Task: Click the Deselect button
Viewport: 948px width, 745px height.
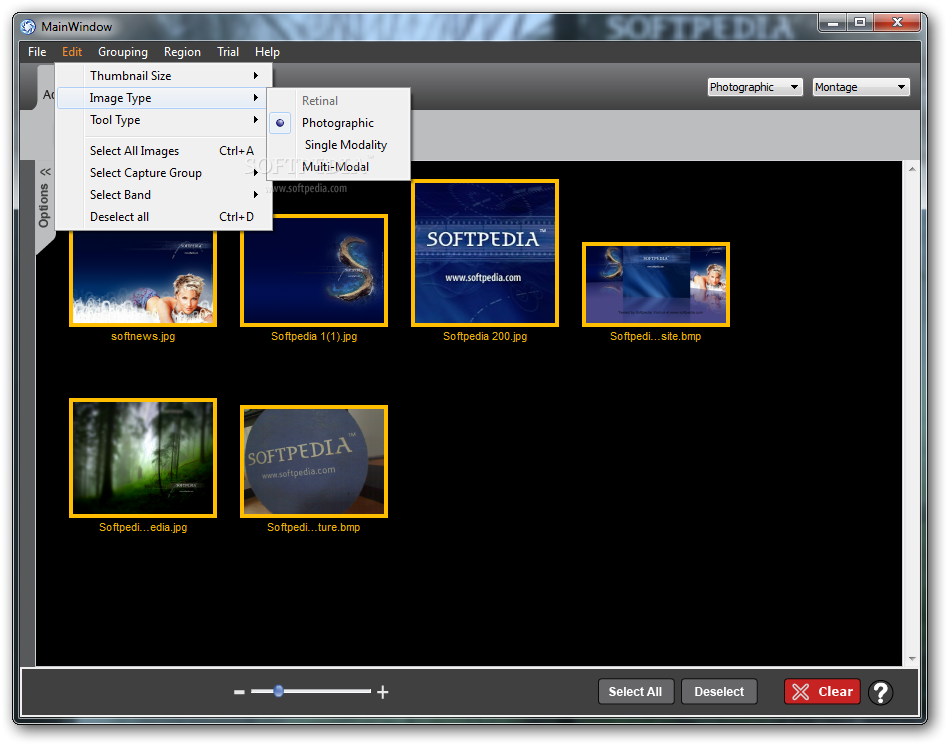Action: coord(719,692)
